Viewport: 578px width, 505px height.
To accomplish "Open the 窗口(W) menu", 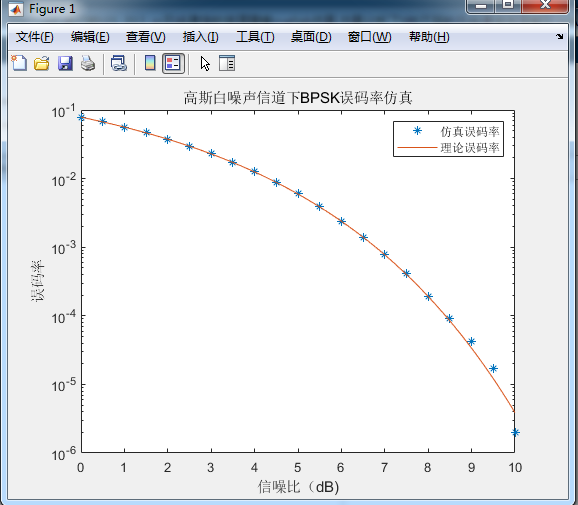I will click(369, 37).
